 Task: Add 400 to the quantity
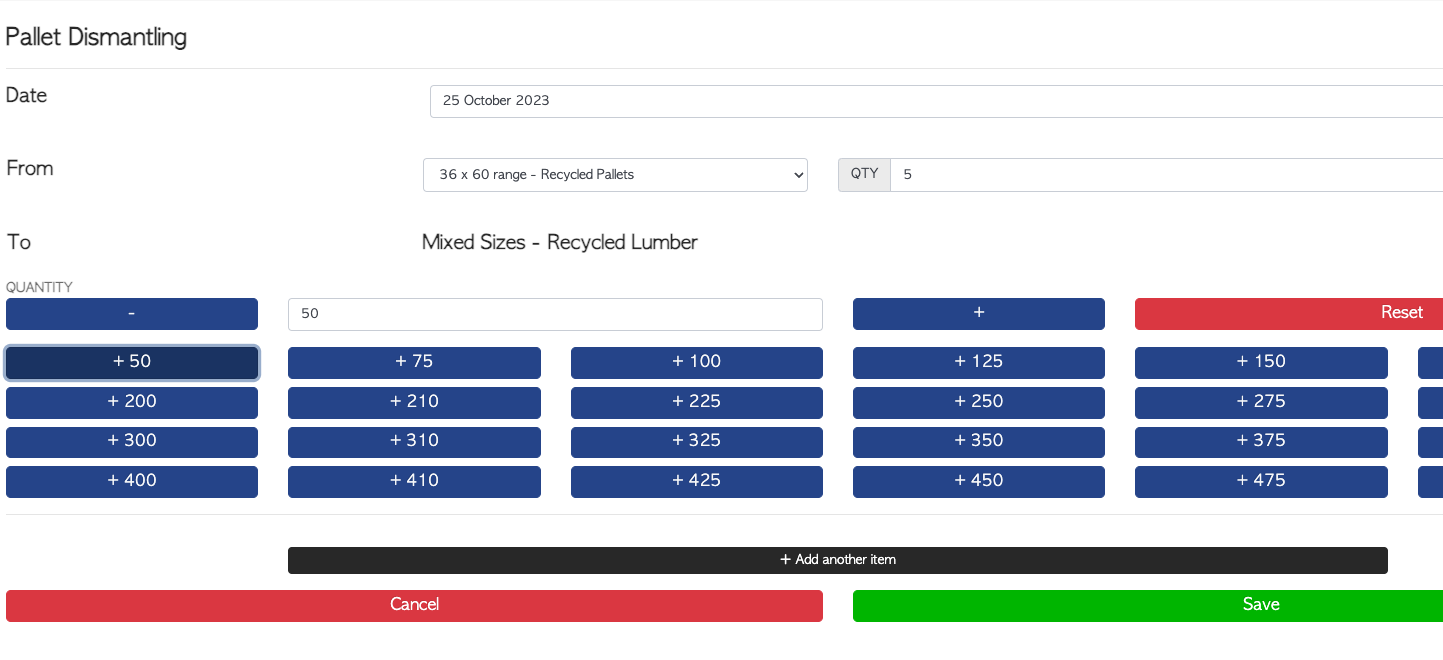click(x=132, y=482)
